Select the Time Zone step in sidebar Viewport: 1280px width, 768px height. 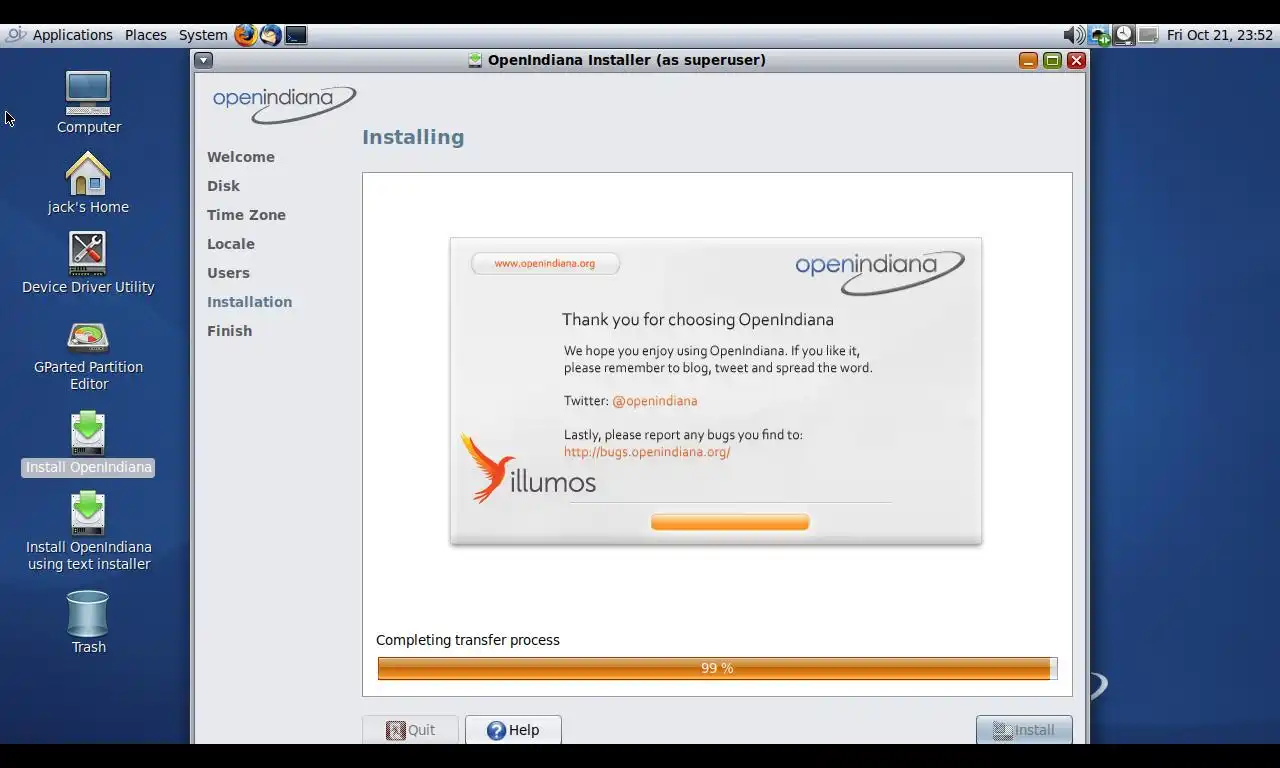pyautogui.click(x=246, y=215)
